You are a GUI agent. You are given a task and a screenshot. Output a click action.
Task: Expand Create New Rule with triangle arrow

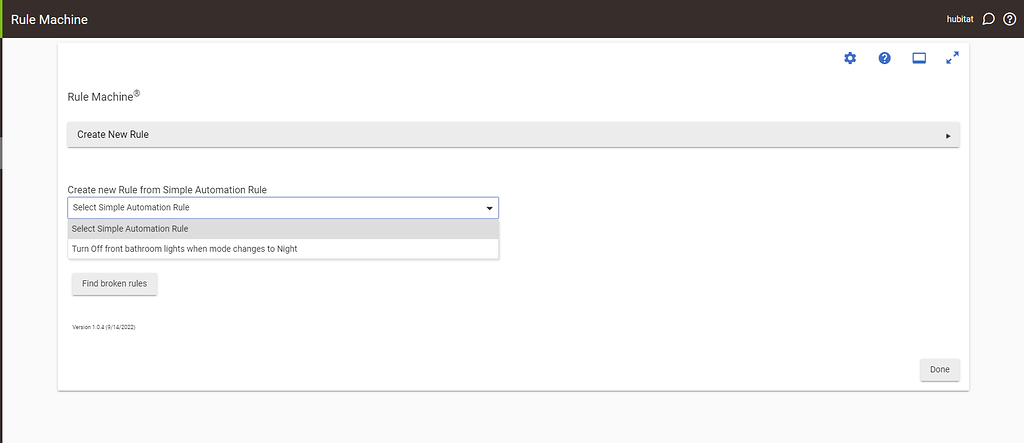(x=948, y=136)
